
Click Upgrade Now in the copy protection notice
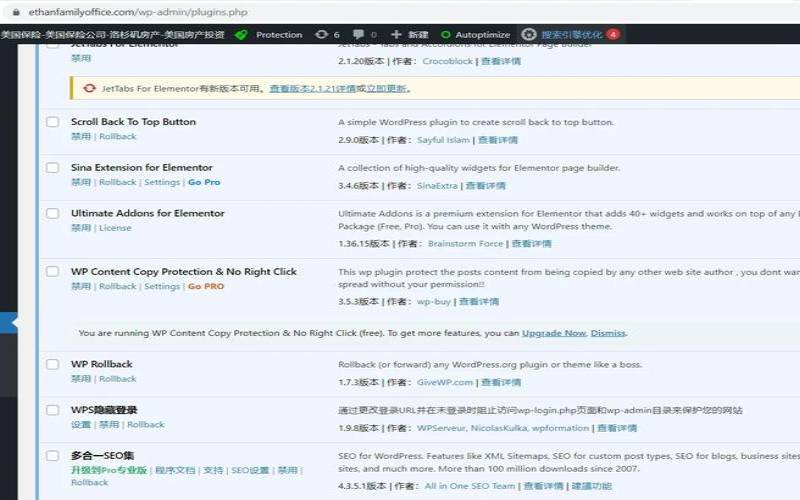[553, 333]
